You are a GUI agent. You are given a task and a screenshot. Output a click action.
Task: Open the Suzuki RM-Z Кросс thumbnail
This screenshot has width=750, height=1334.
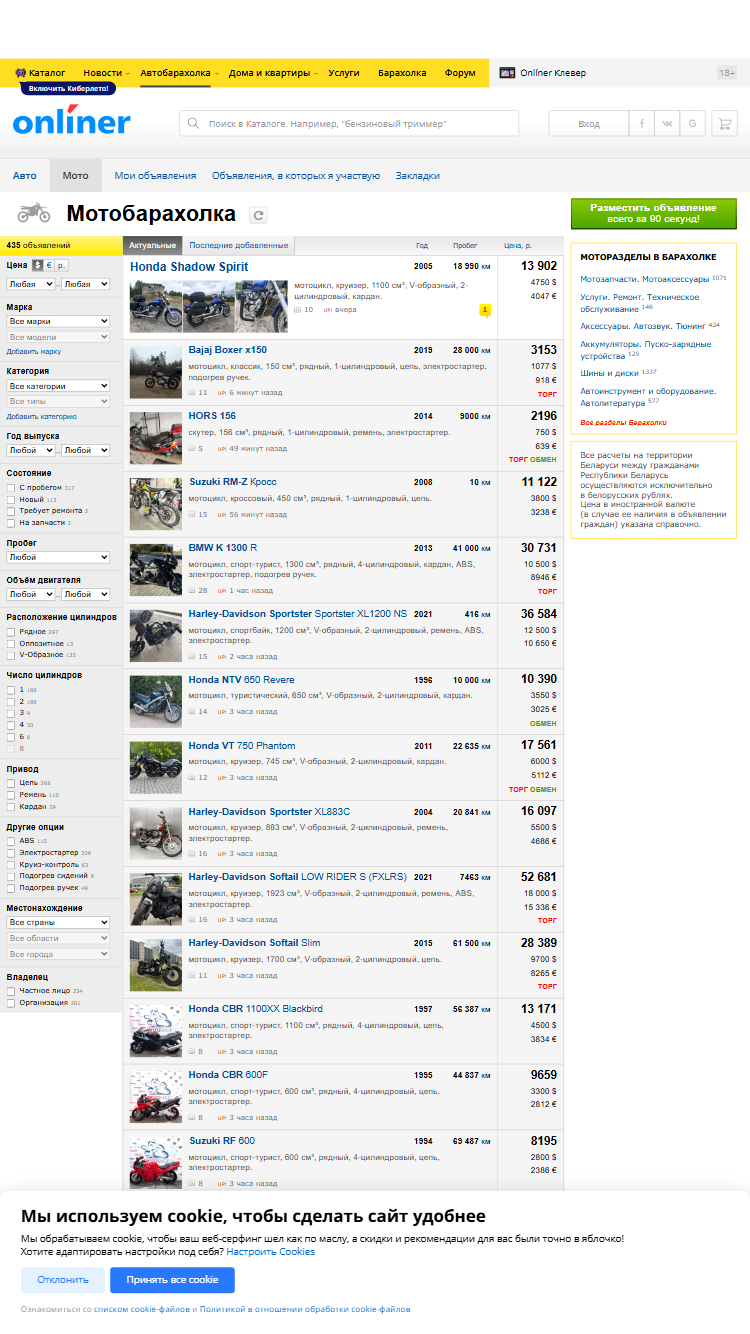(156, 504)
